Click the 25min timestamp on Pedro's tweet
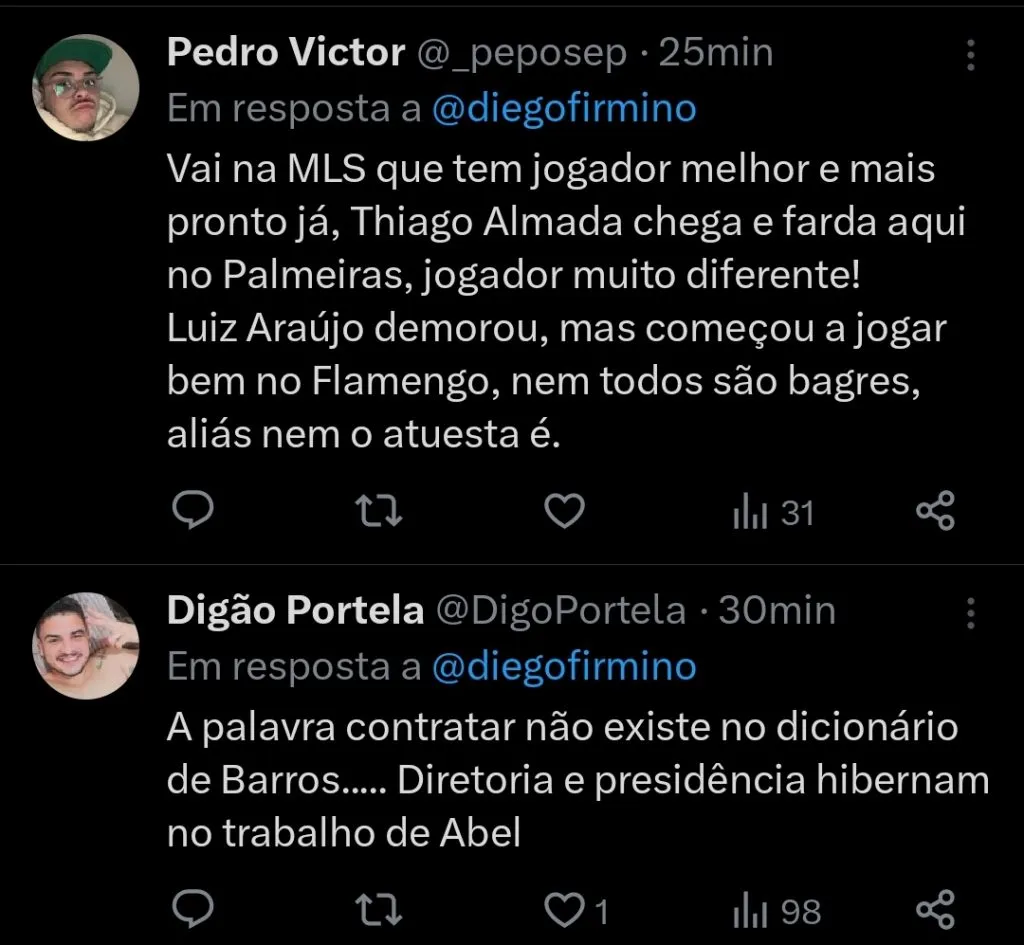1024x945 pixels. pos(716,51)
